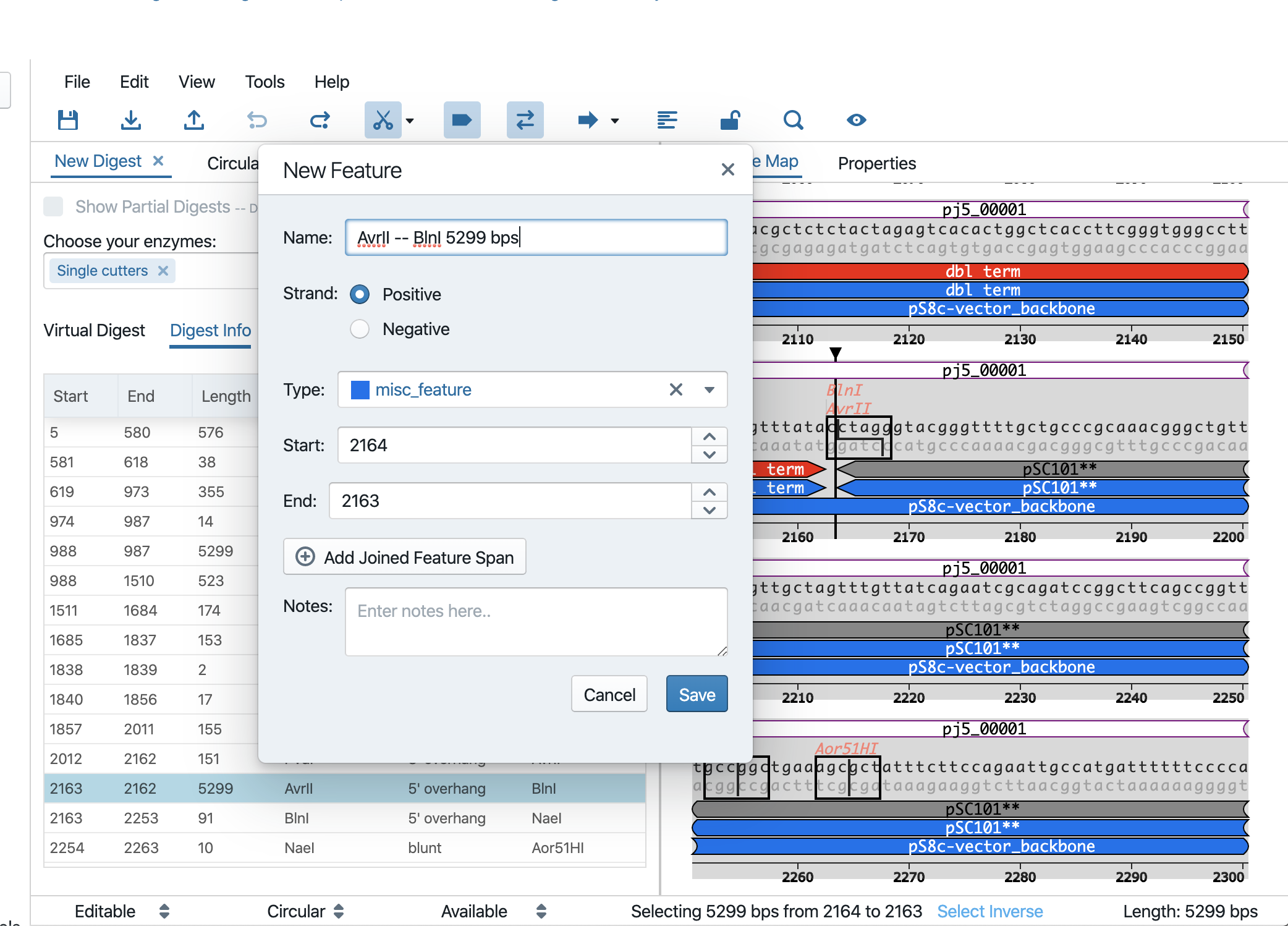Switch to the Properties tab
The image size is (1288, 926).
[x=877, y=163]
